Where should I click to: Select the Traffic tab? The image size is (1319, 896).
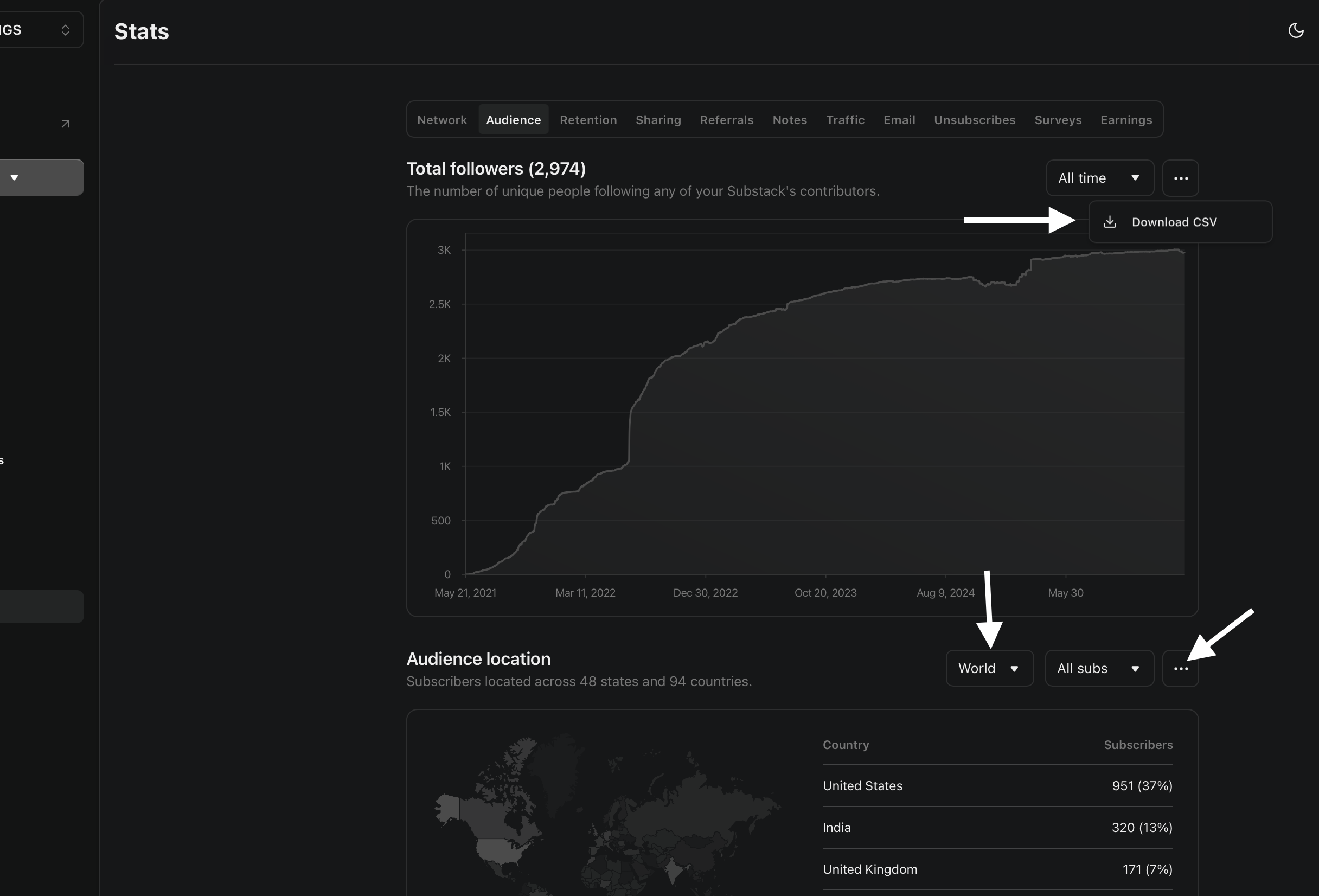click(x=845, y=119)
